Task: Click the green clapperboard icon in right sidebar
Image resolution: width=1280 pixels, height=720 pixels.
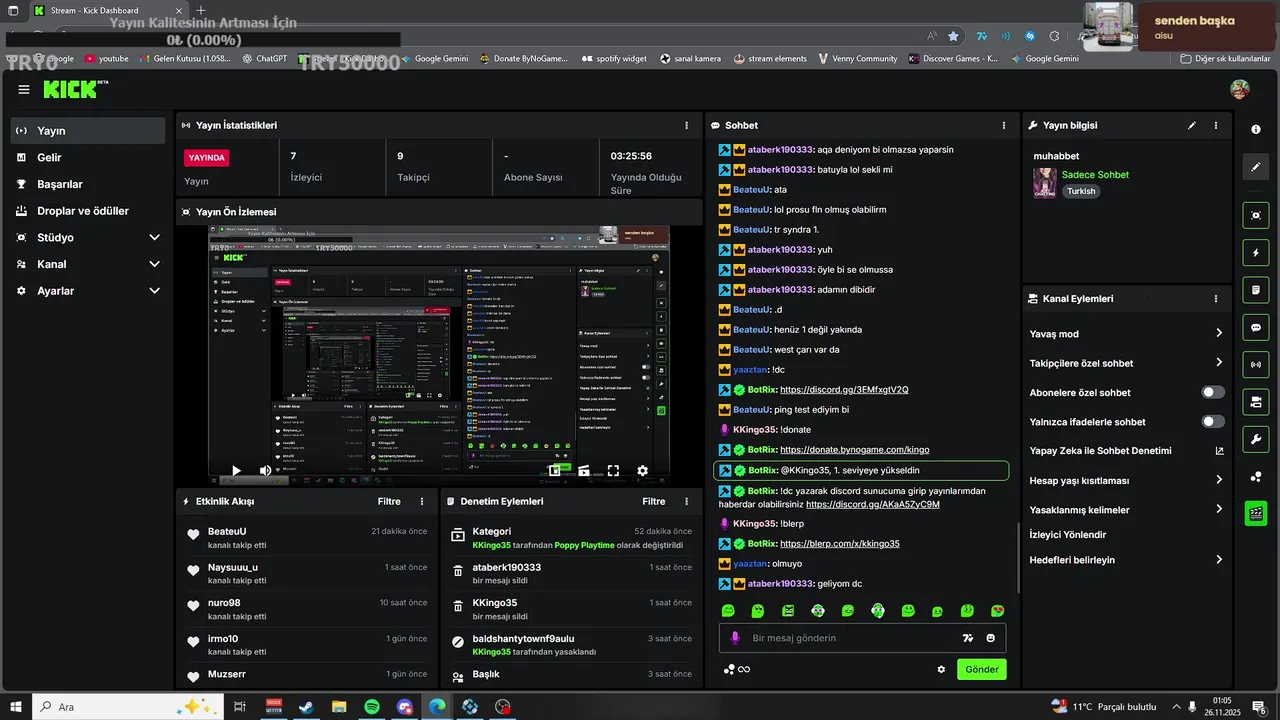Action: pos(1256,513)
